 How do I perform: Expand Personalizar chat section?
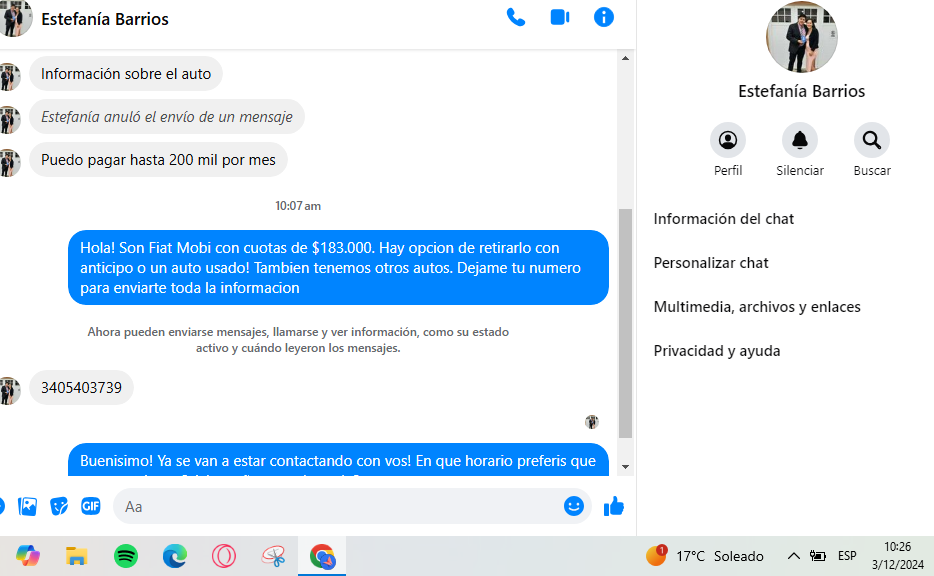pos(711,263)
